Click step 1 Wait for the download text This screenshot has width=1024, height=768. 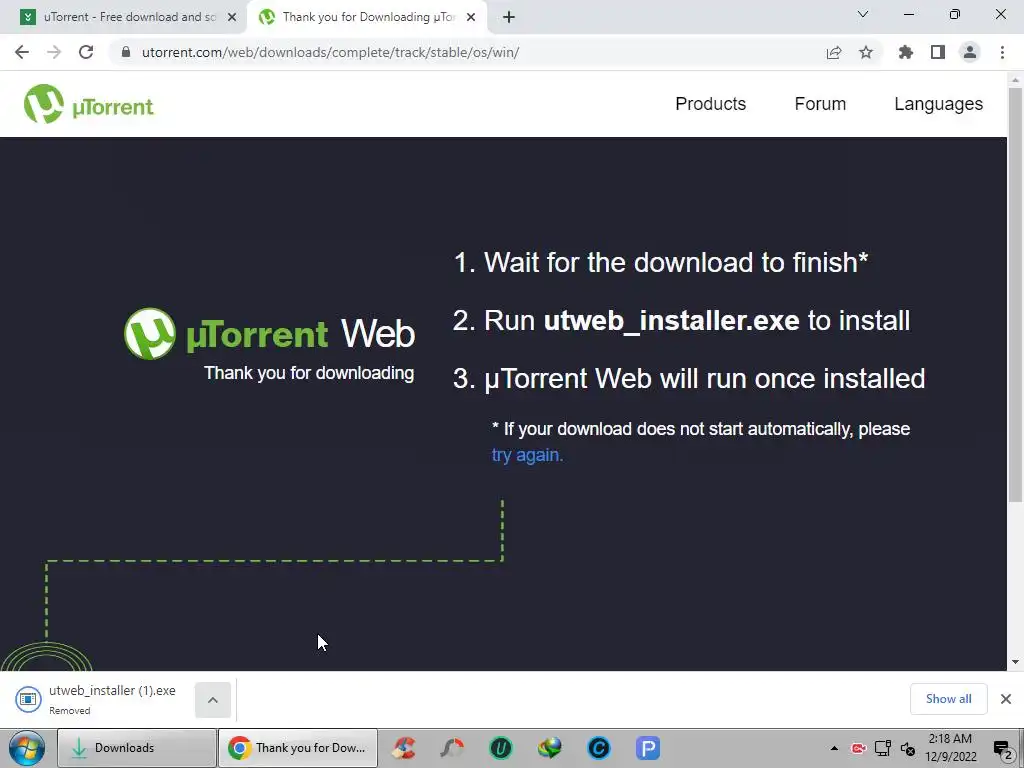[660, 263]
